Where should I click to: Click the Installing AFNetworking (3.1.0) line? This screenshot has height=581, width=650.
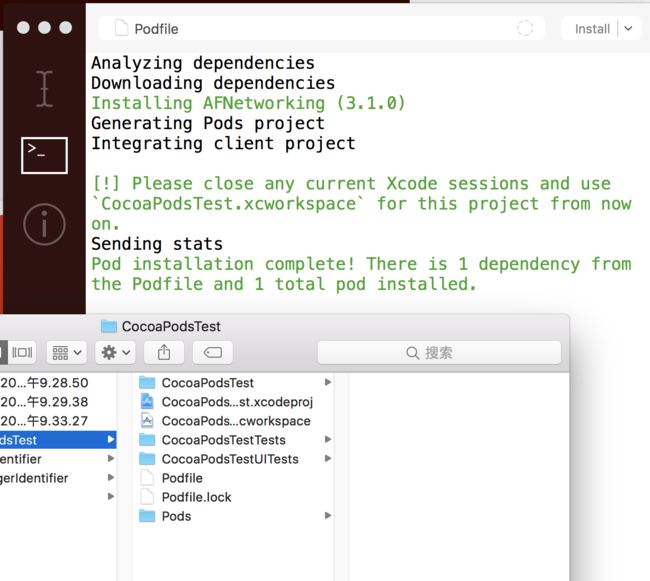[248, 103]
